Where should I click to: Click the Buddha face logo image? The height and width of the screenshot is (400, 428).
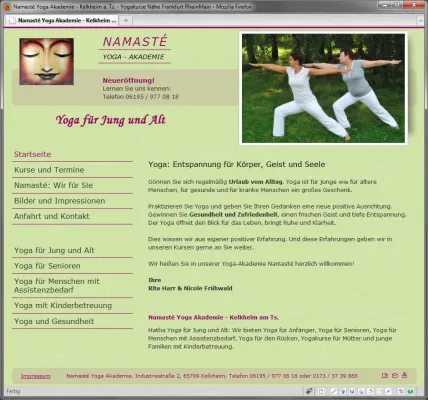coord(47,61)
